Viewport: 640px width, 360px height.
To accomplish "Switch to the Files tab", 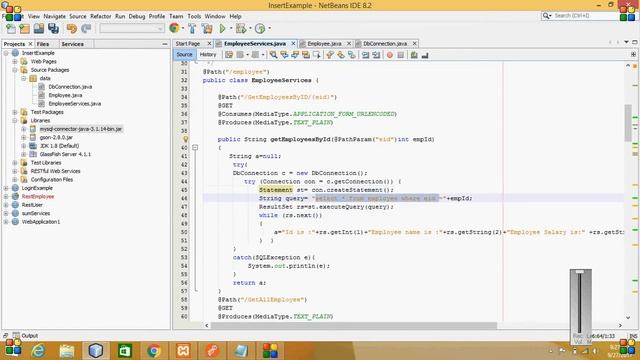I will click(43, 44).
